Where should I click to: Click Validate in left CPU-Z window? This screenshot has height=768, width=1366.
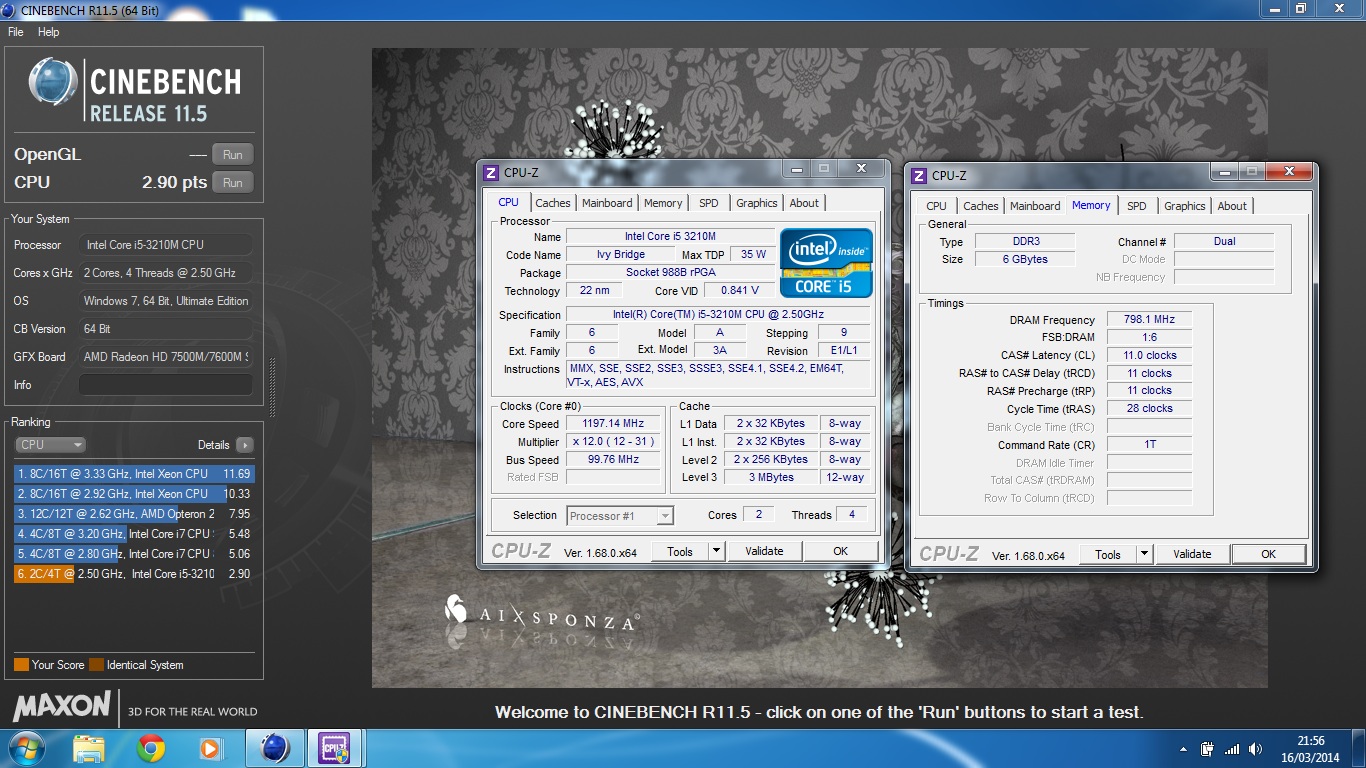[x=765, y=551]
